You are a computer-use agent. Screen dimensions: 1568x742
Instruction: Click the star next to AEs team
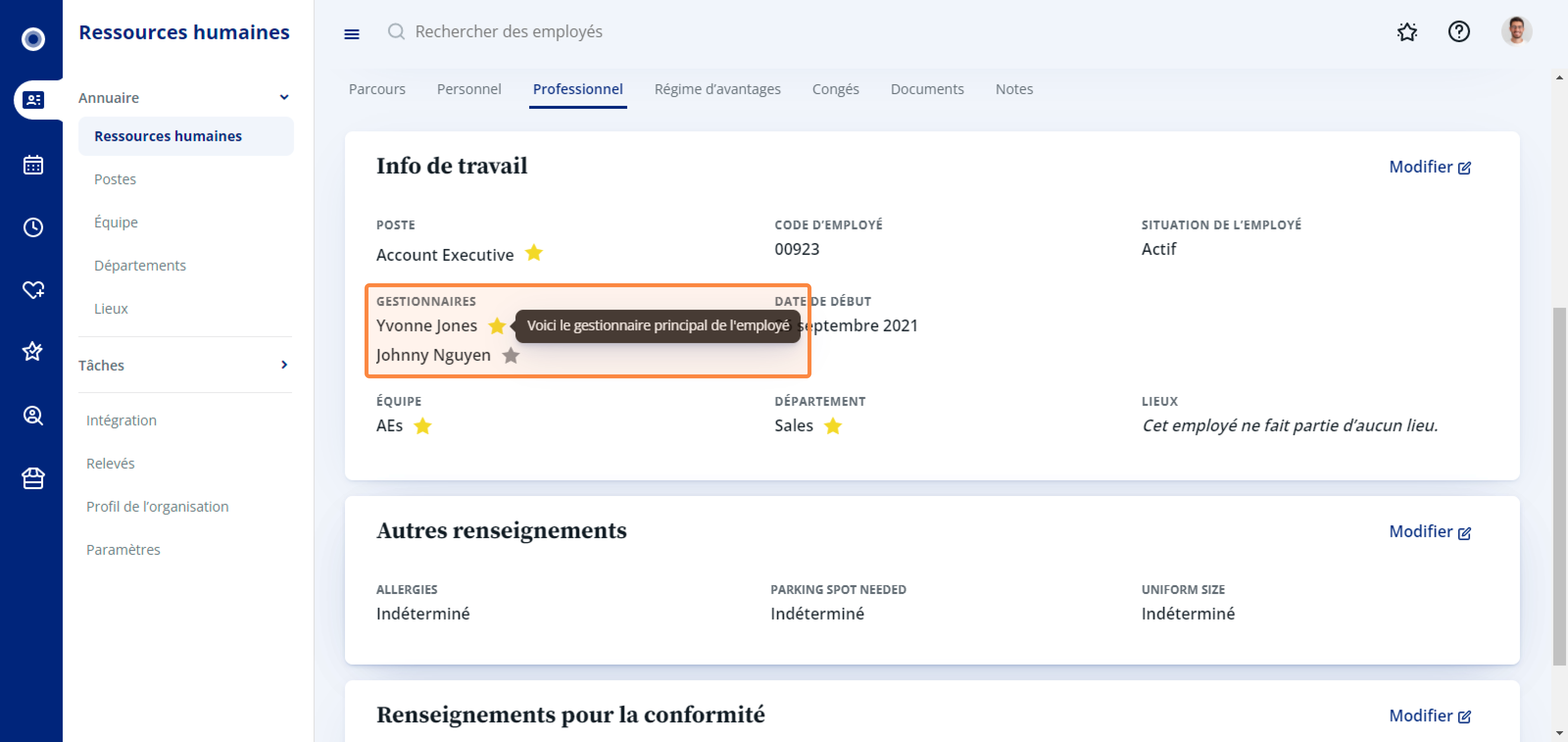pyautogui.click(x=422, y=425)
